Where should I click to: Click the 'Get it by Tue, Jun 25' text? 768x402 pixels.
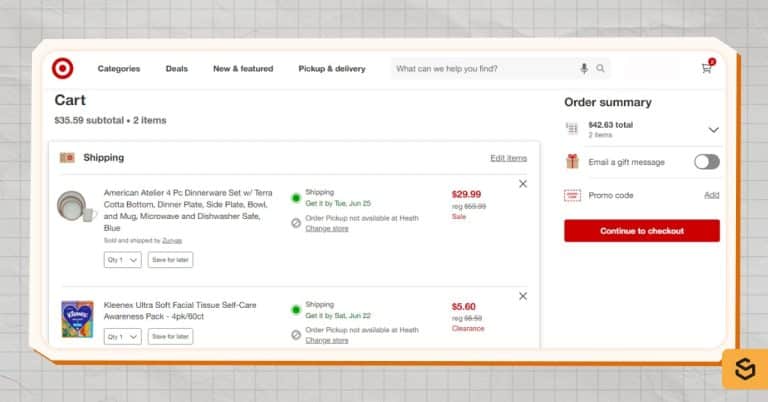(338, 203)
